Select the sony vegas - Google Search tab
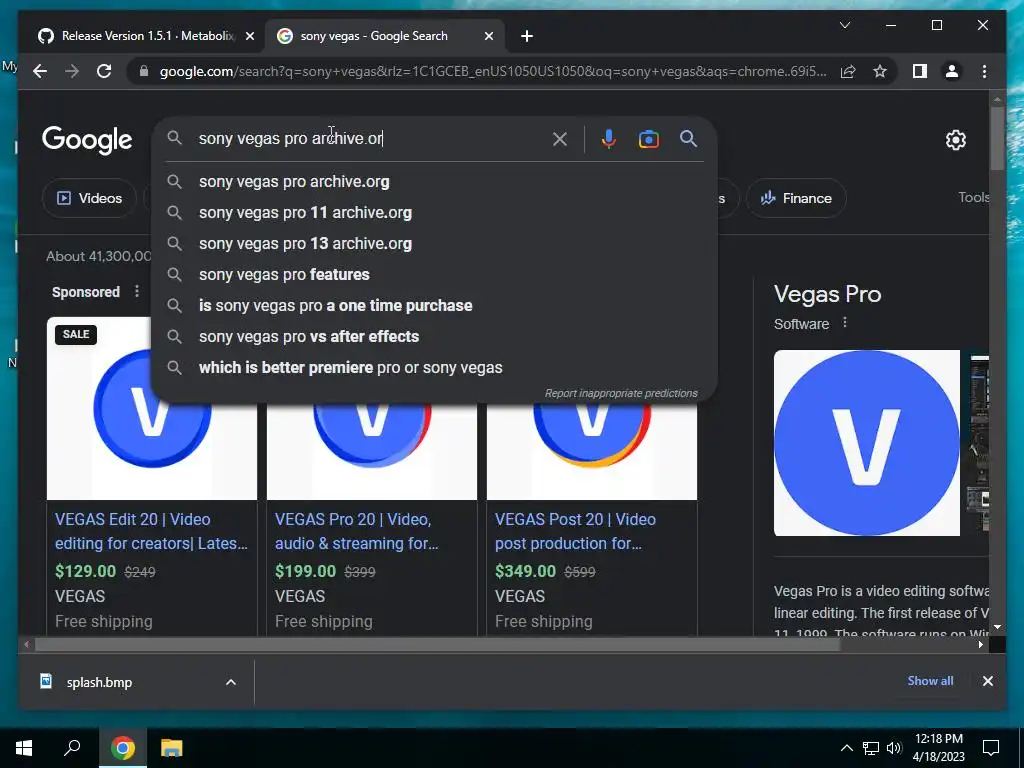The width and height of the screenshot is (1024, 768). (x=384, y=36)
